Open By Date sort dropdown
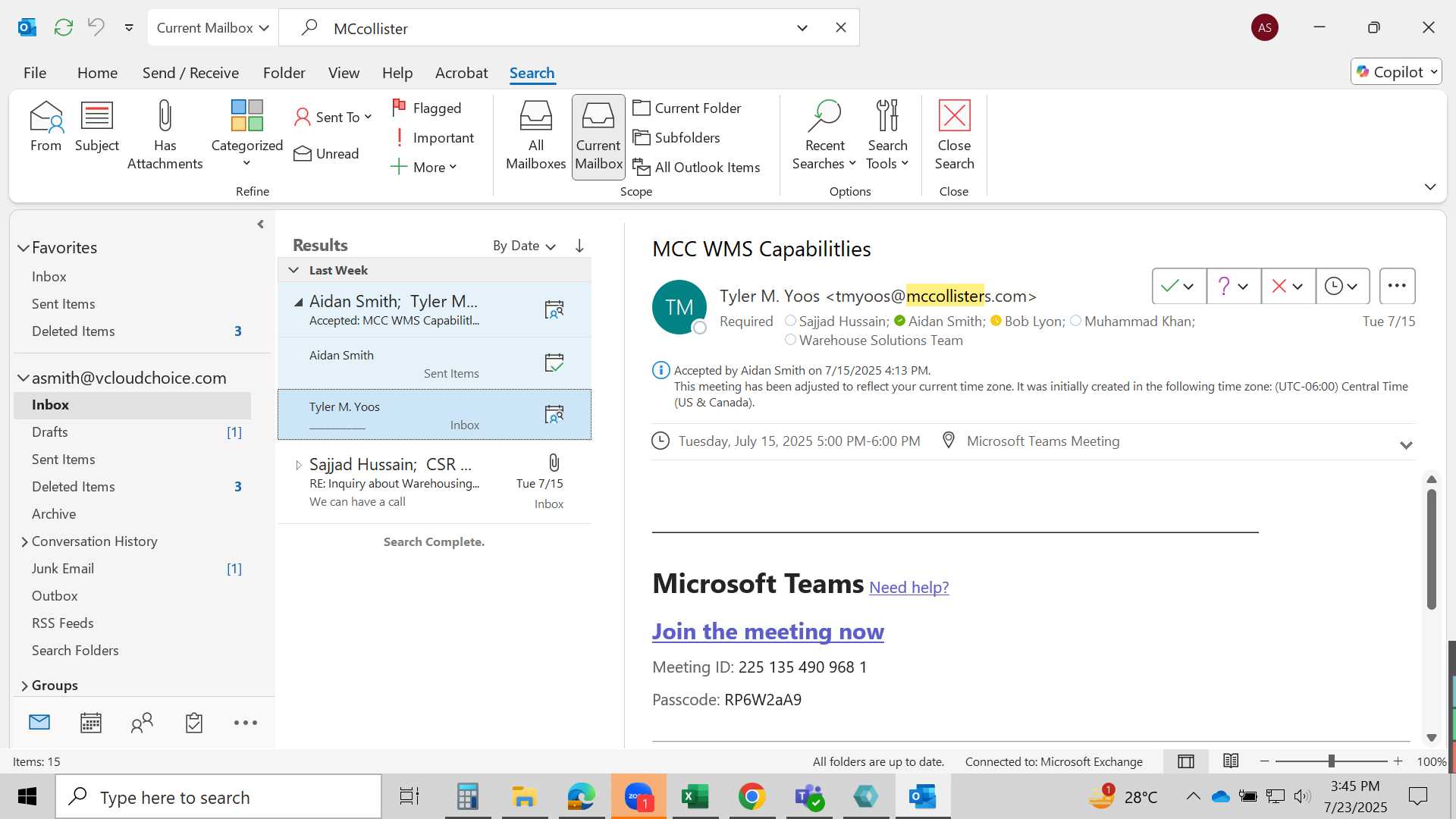Screen dimensions: 1456x819 coord(524,246)
